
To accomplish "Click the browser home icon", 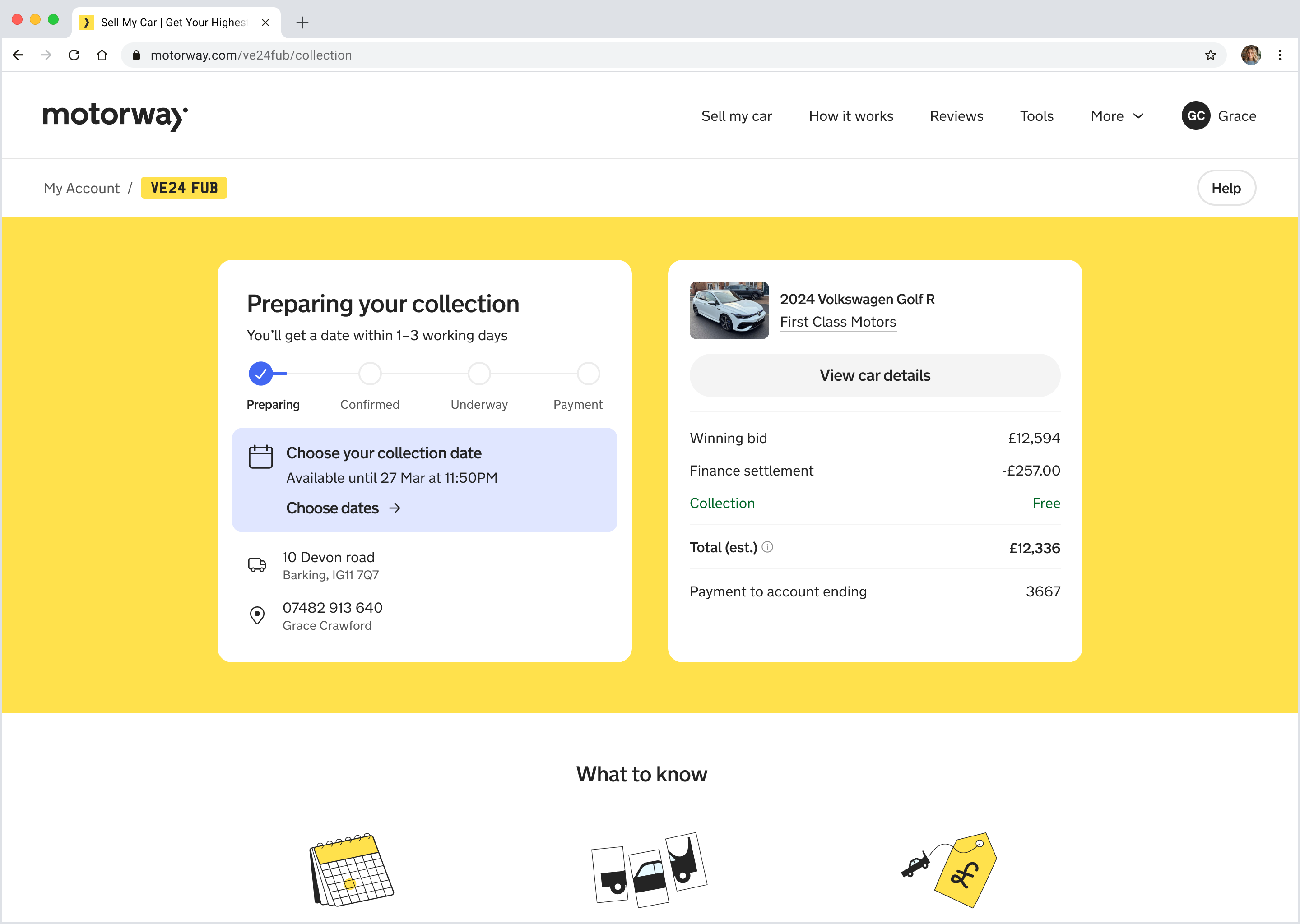I will click(x=102, y=55).
